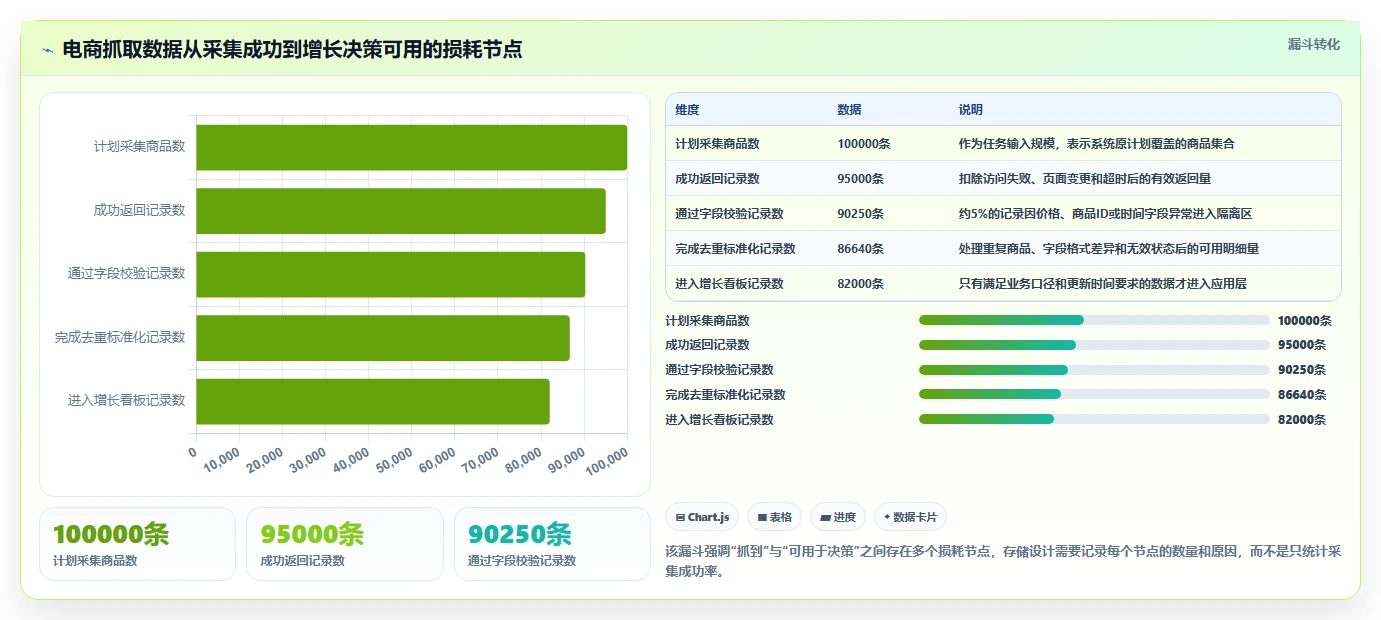
Task: Click the 成功返回记录数 progress bar
Action: (x=1094, y=345)
